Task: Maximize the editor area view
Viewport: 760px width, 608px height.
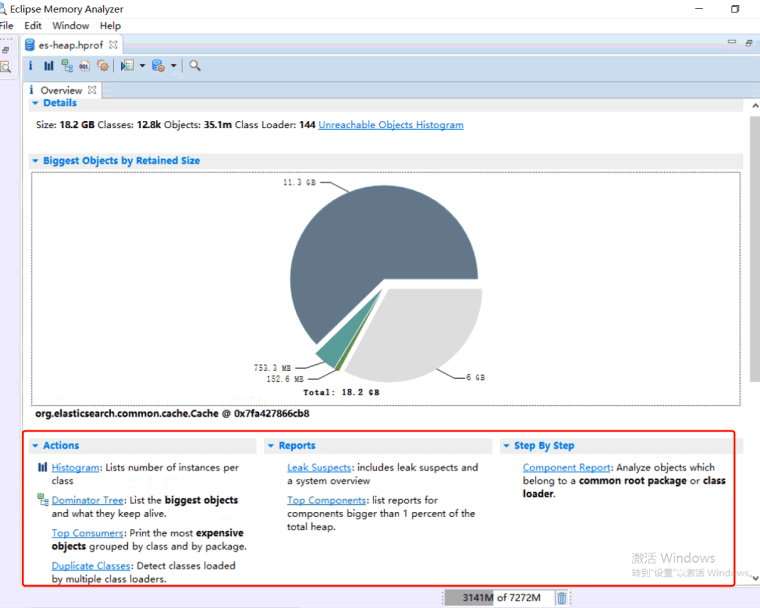Action: click(x=749, y=43)
